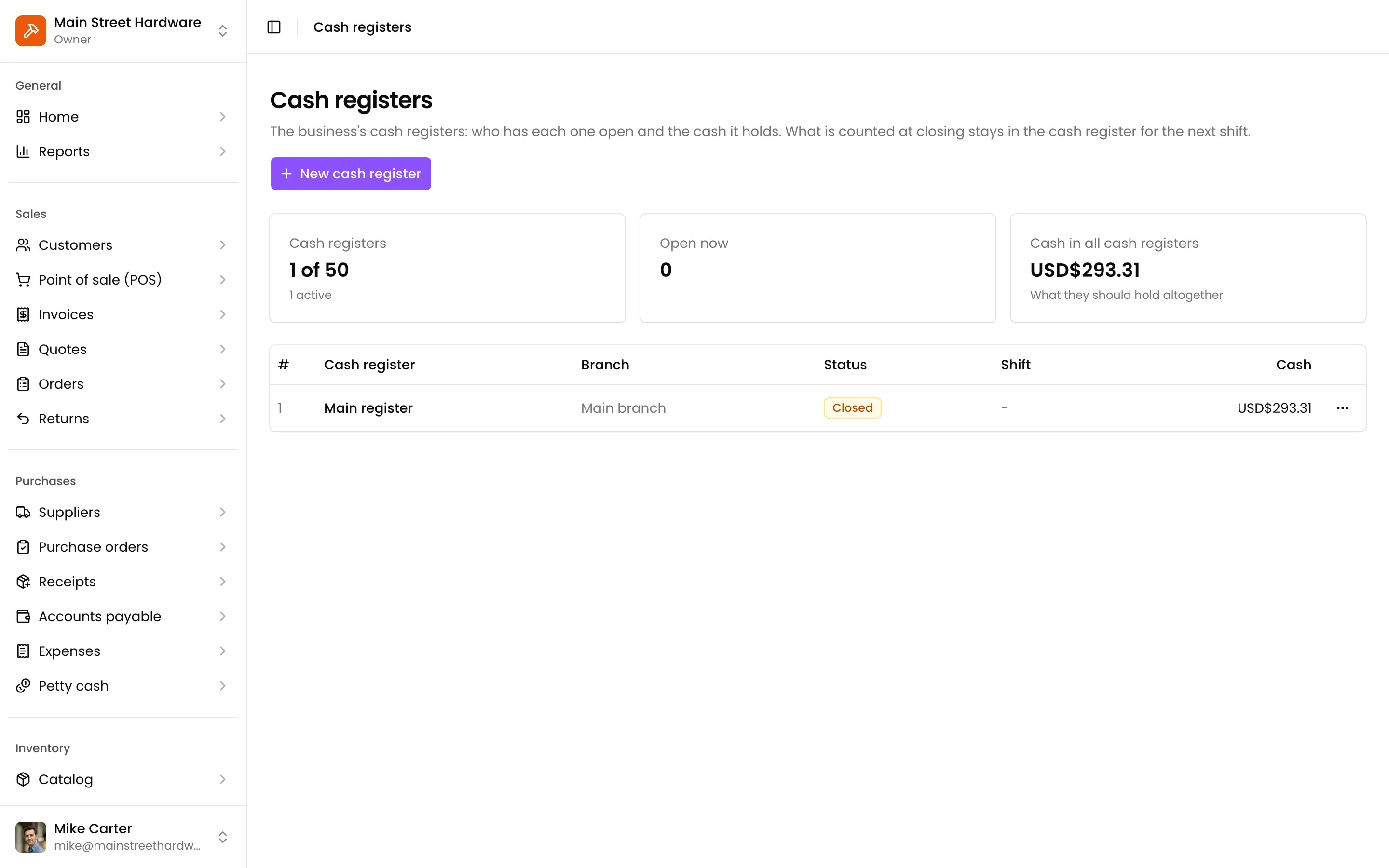Click the Receipts package icon
The image size is (1389, 868).
click(x=23, y=582)
